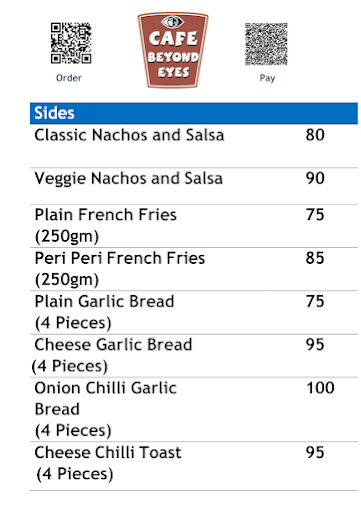Click the price 80 for Classic Nachos
Image resolution: width=361 pixels, height=510 pixels.
(x=315, y=135)
